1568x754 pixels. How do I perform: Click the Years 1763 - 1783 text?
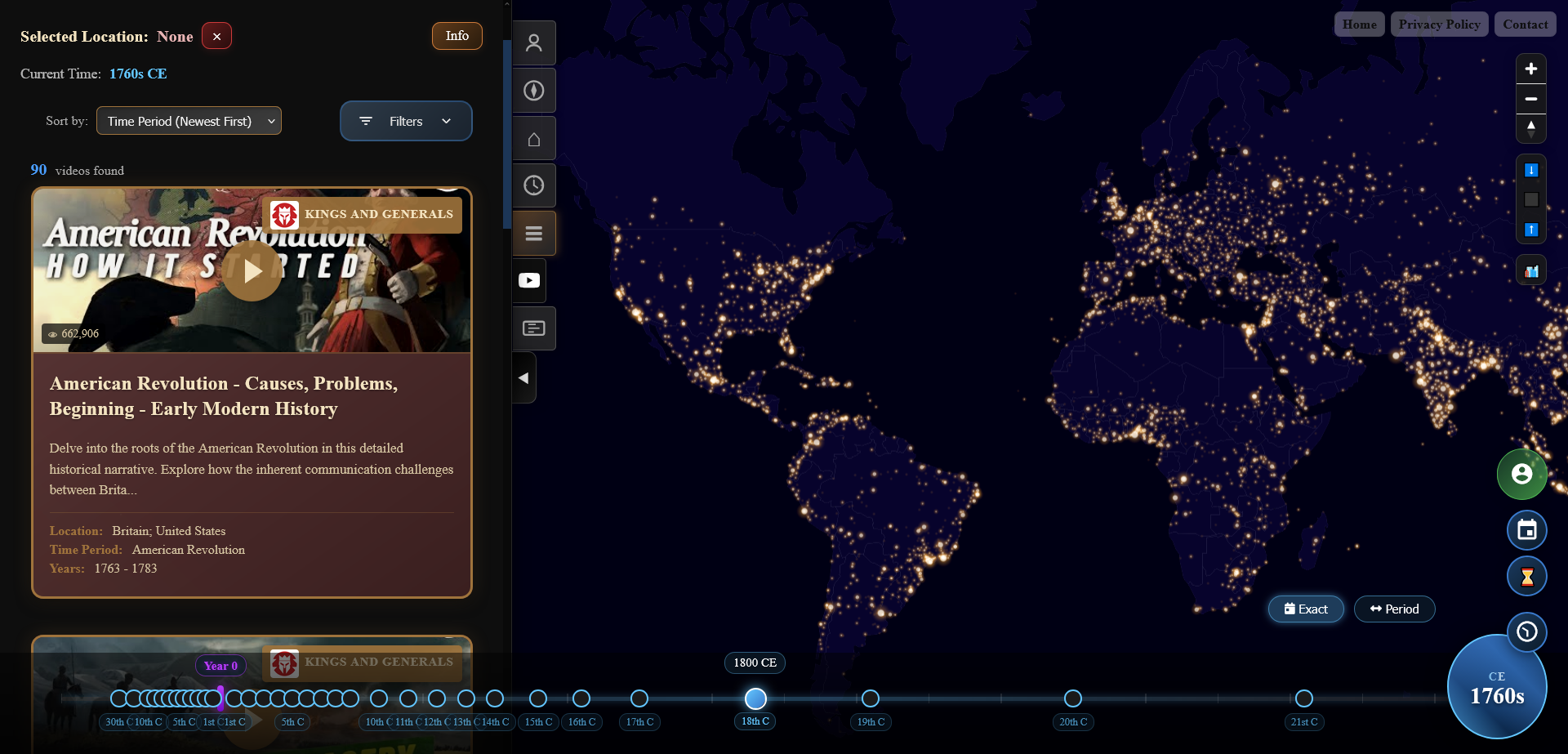(x=104, y=569)
